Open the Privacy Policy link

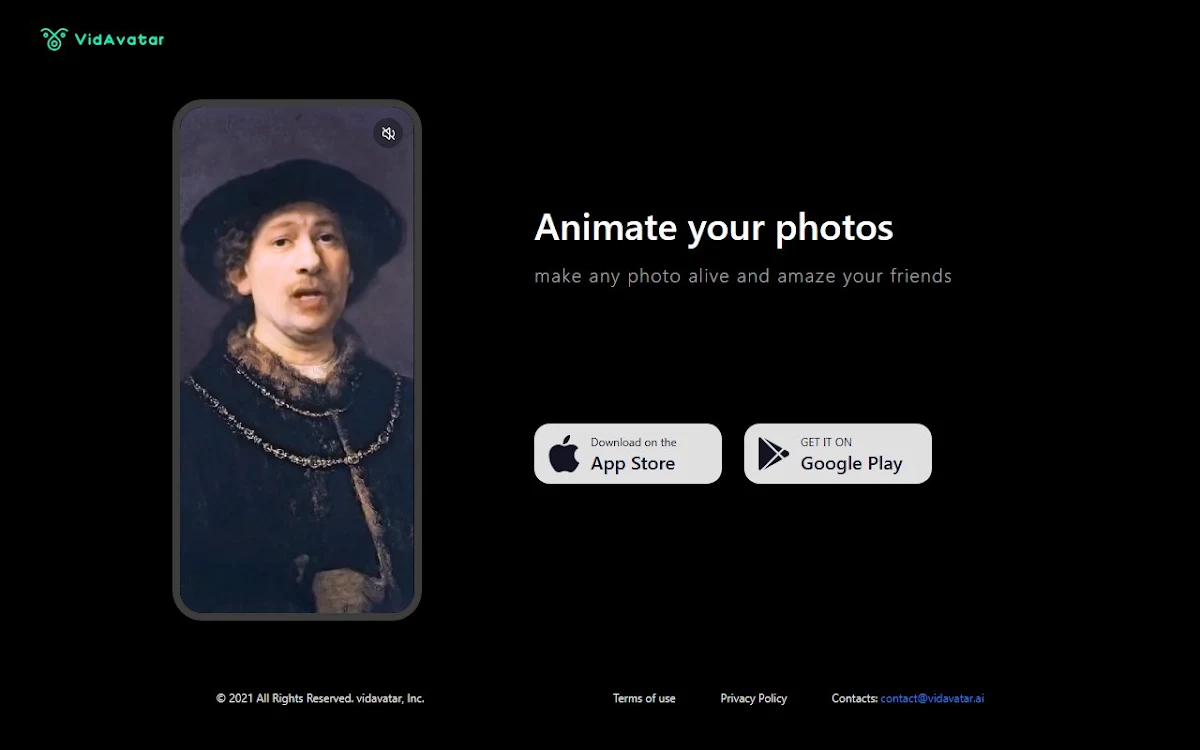pyautogui.click(x=754, y=698)
